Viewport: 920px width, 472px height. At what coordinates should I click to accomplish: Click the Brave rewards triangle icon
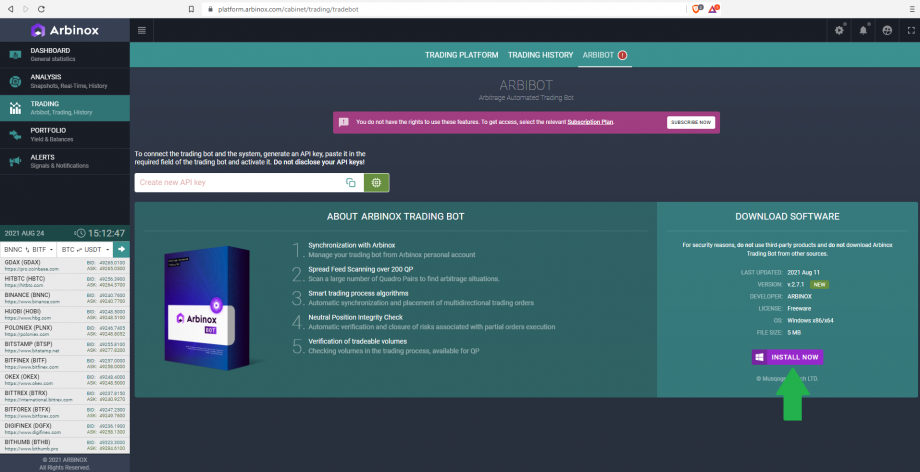click(713, 9)
